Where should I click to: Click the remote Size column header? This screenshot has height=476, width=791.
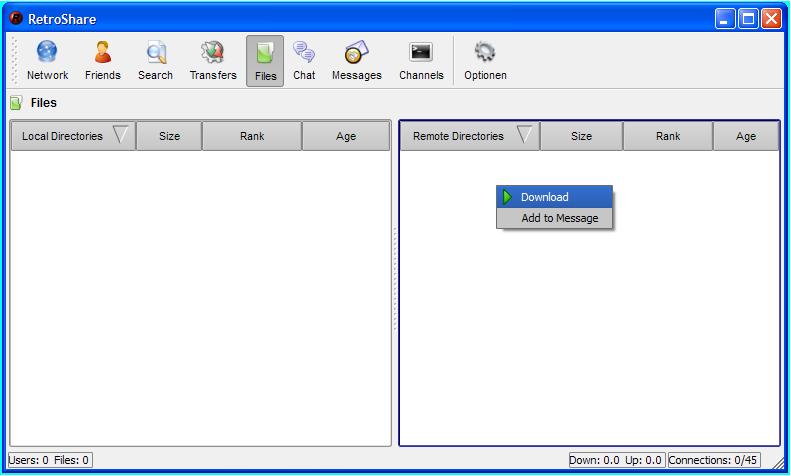coord(582,136)
